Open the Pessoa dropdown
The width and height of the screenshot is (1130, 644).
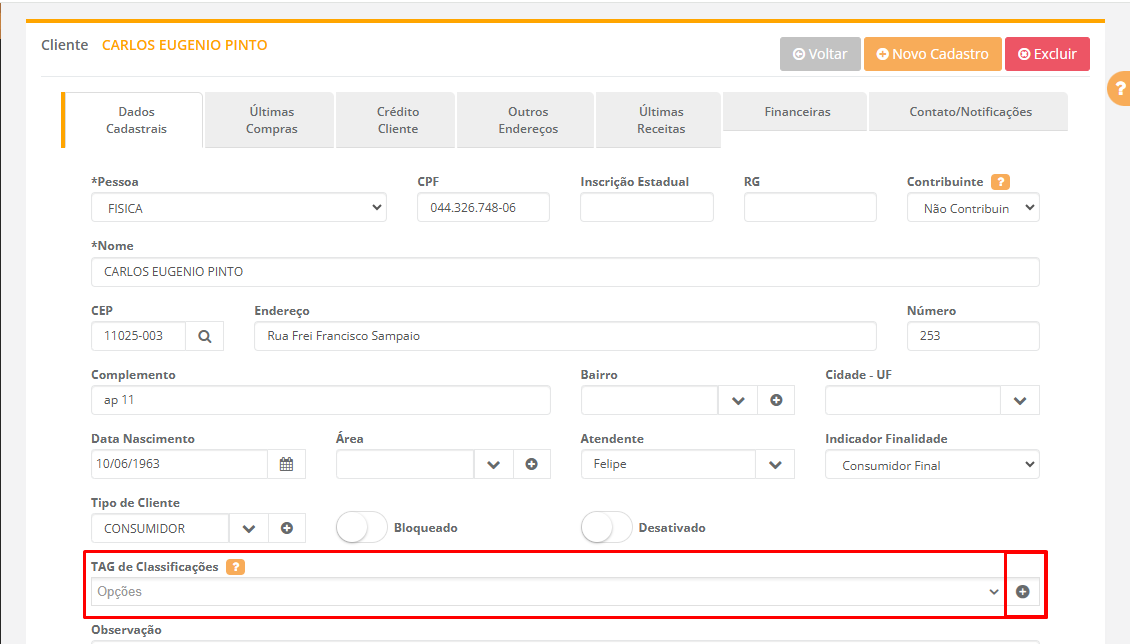238,208
